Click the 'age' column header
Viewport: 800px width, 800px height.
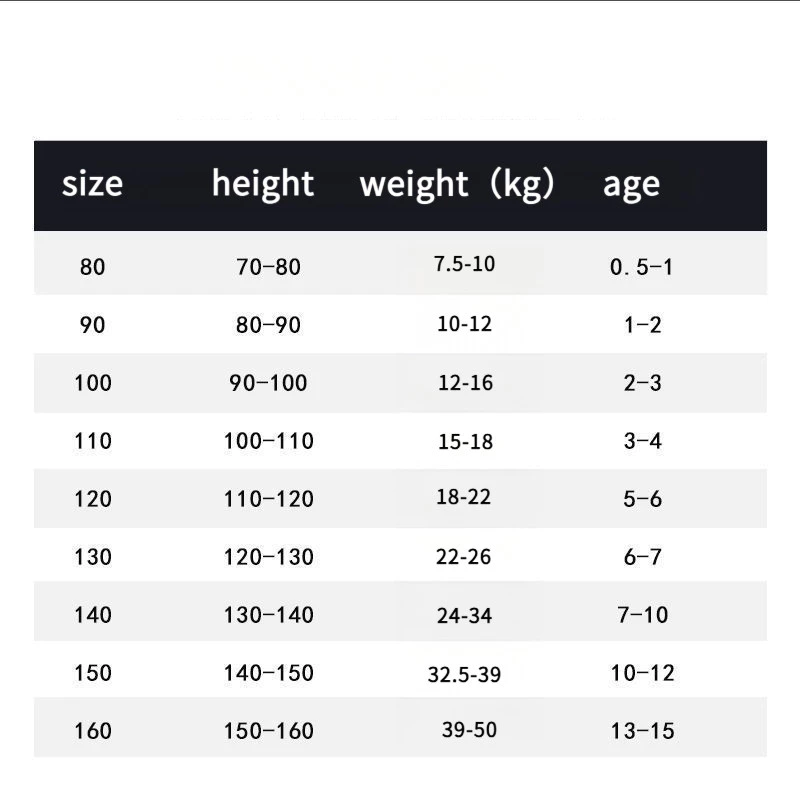pyautogui.click(x=631, y=186)
